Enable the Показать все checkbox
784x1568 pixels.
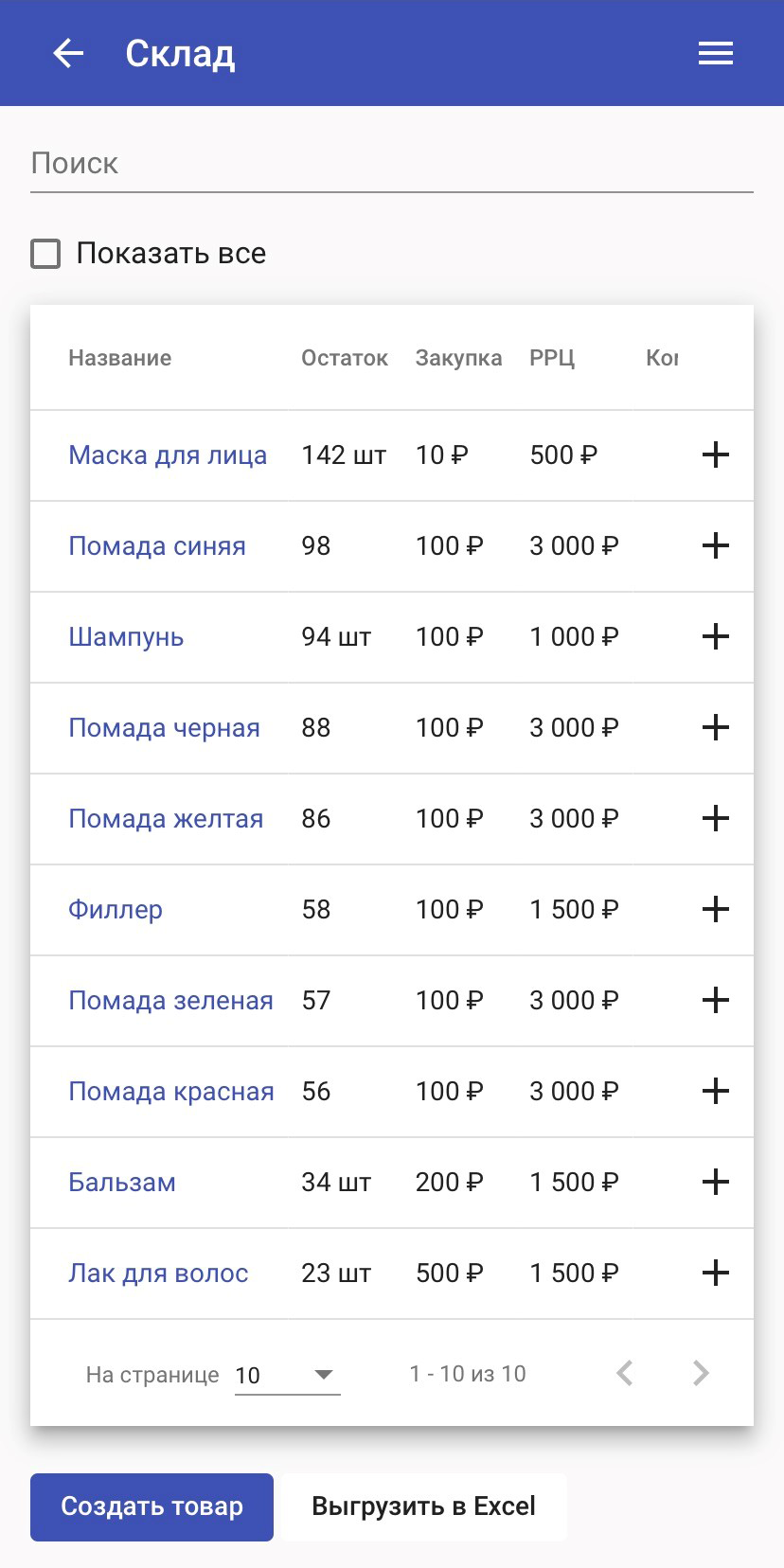(x=45, y=254)
